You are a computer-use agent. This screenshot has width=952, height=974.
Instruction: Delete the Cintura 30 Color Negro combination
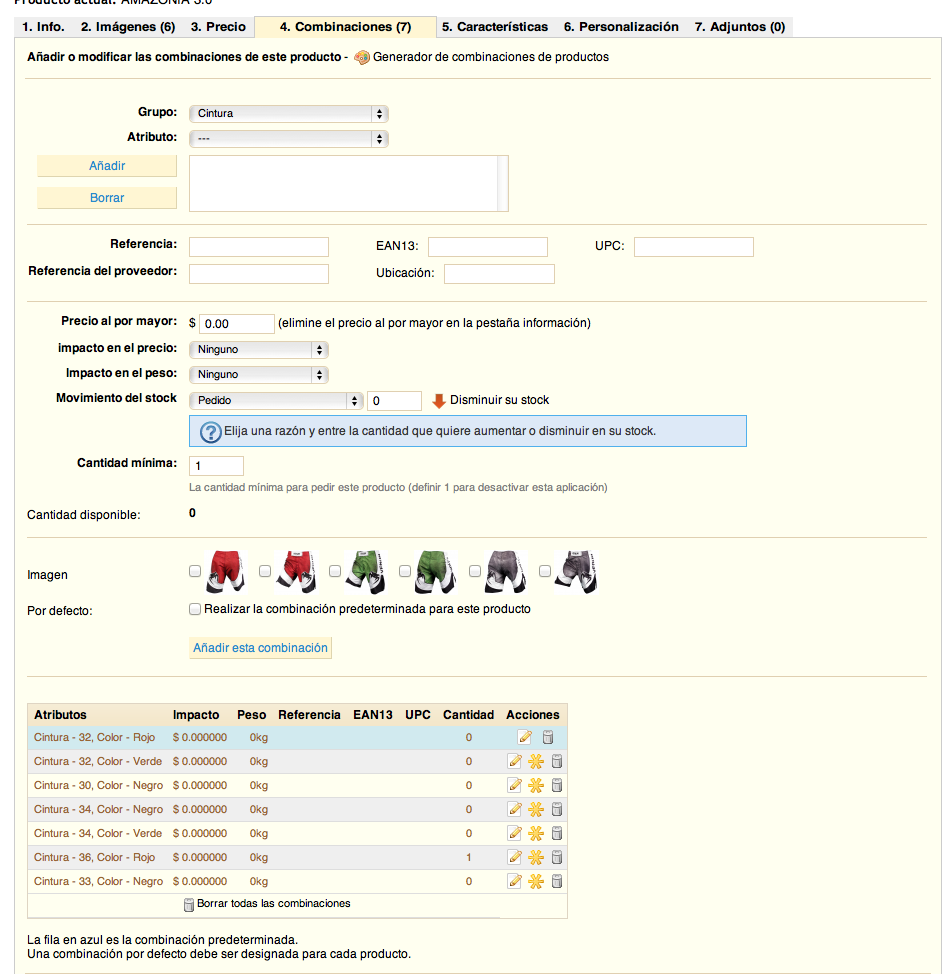[x=557, y=785]
